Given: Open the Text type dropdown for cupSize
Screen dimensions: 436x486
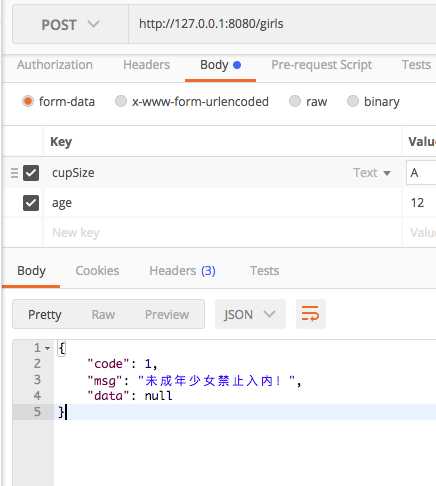Looking at the screenshot, I should (372, 173).
